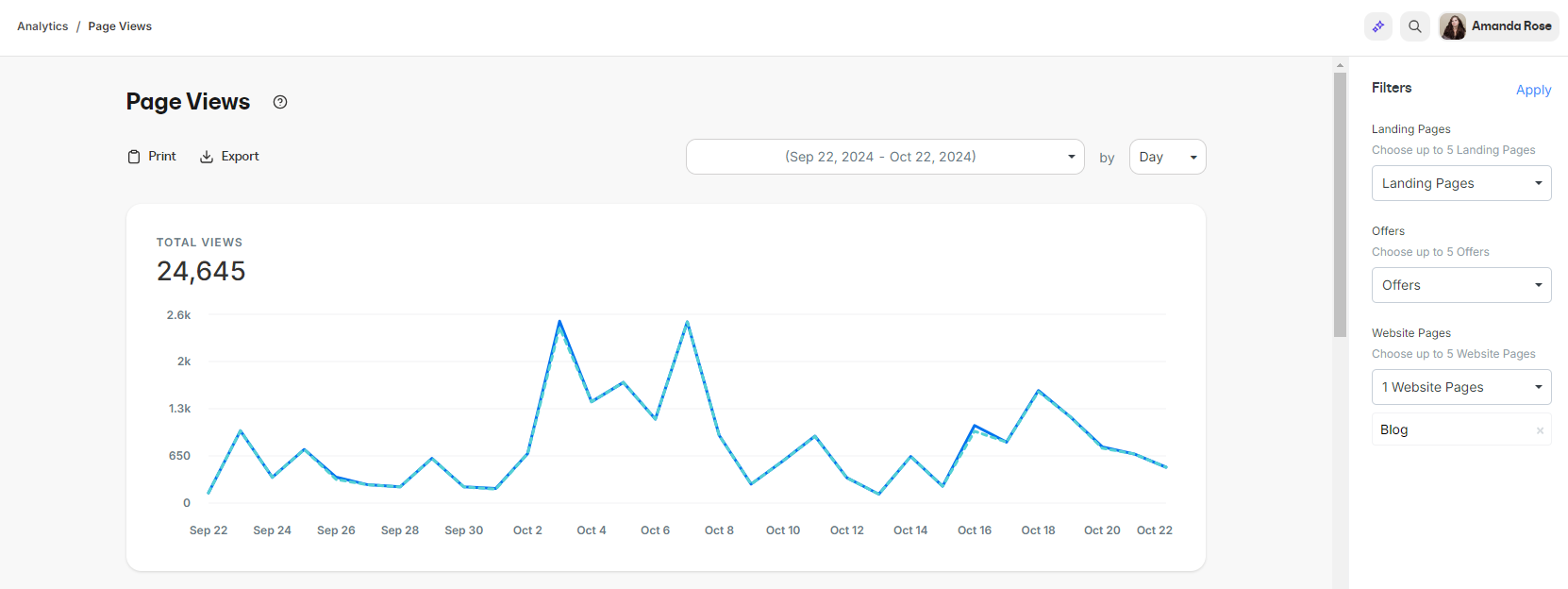Apply the selected filters
1568x589 pixels.
[x=1533, y=90]
